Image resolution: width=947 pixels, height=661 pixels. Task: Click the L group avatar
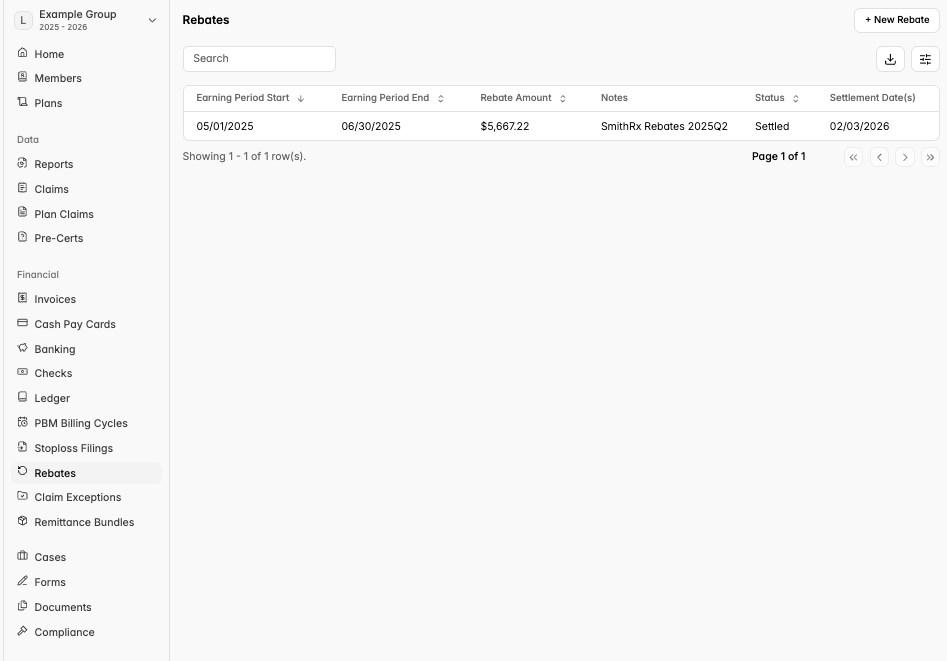click(23, 20)
